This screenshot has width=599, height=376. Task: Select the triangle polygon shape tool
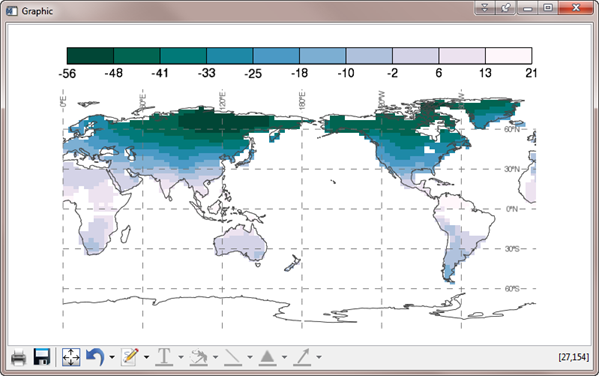click(267, 357)
